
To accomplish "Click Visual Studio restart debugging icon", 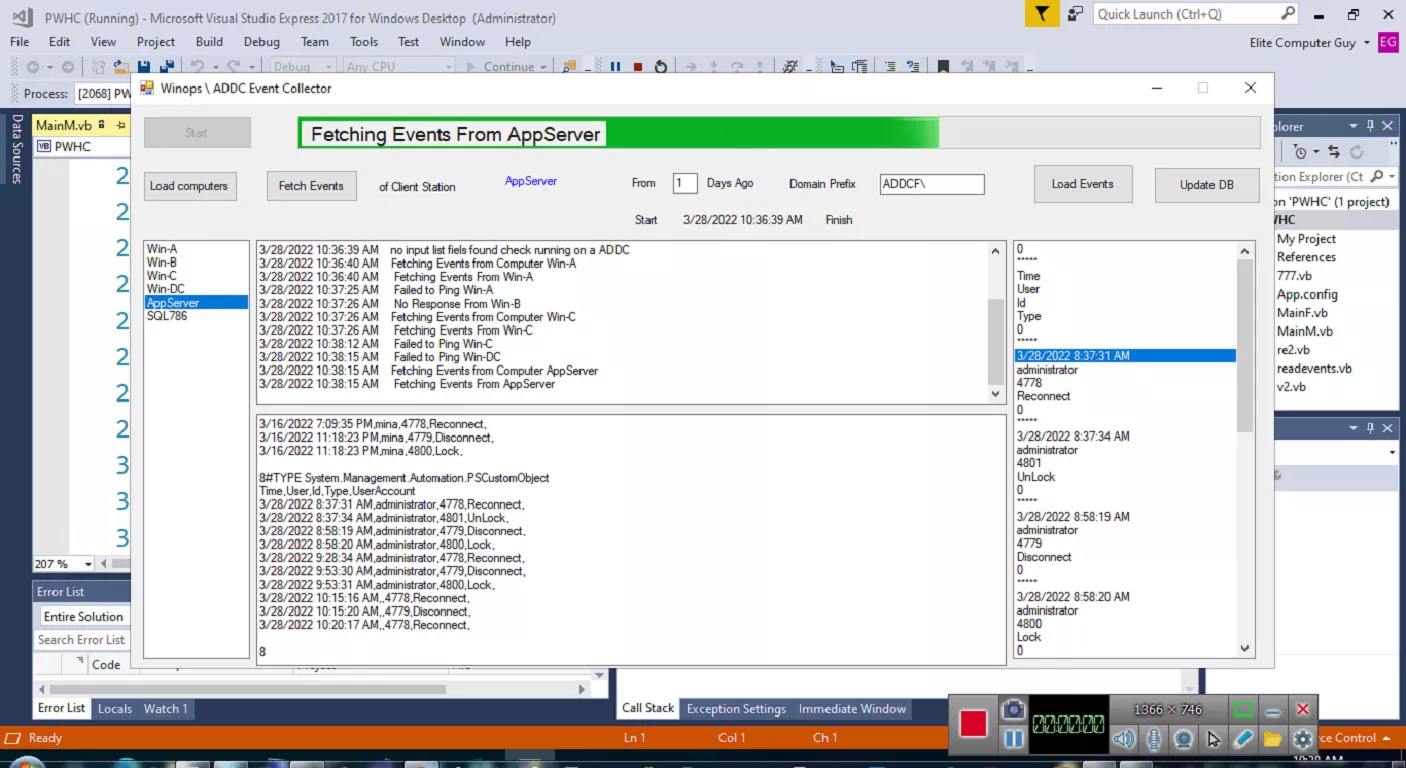I will pyautogui.click(x=661, y=67).
